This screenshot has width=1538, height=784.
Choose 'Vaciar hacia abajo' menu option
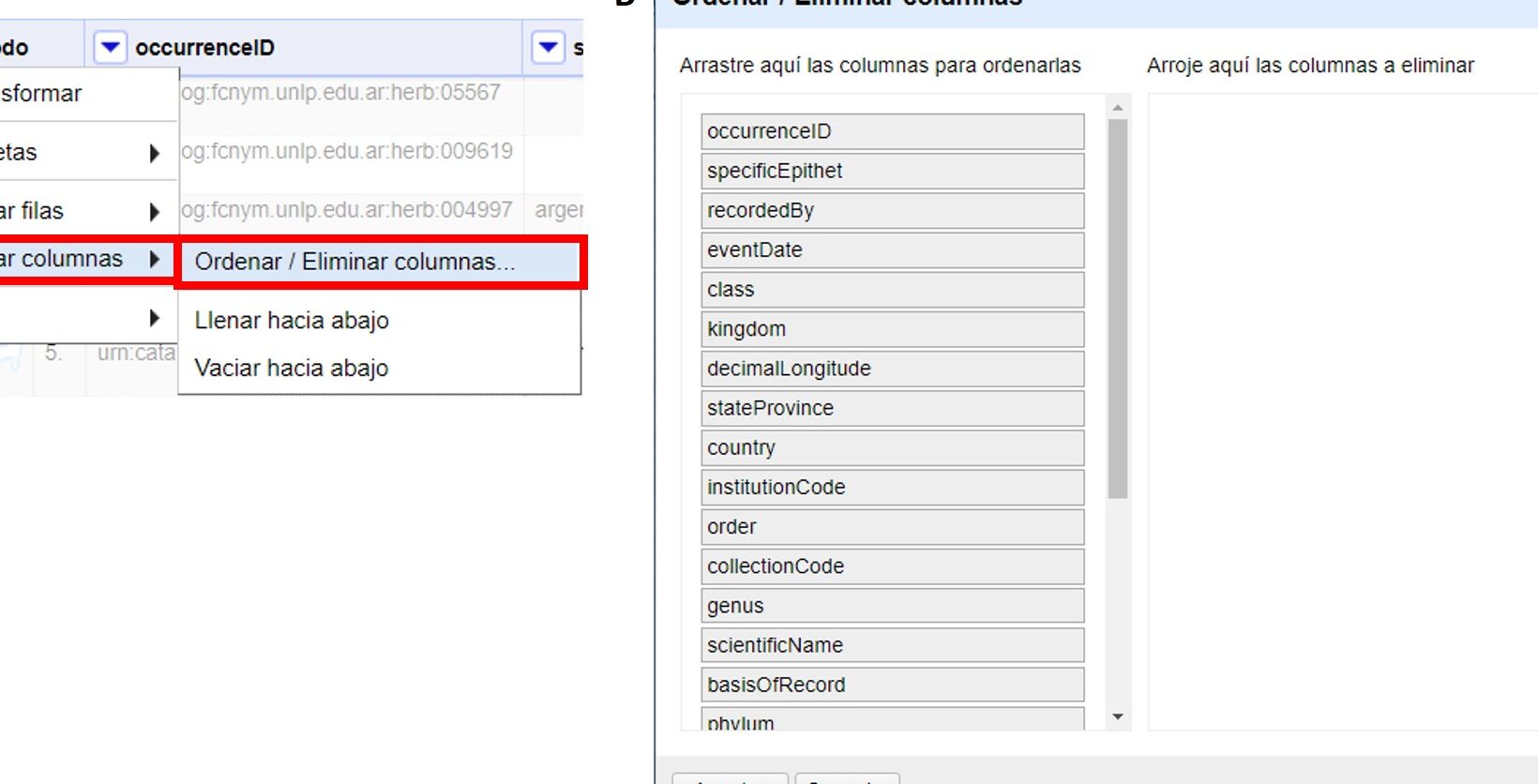[x=292, y=369]
